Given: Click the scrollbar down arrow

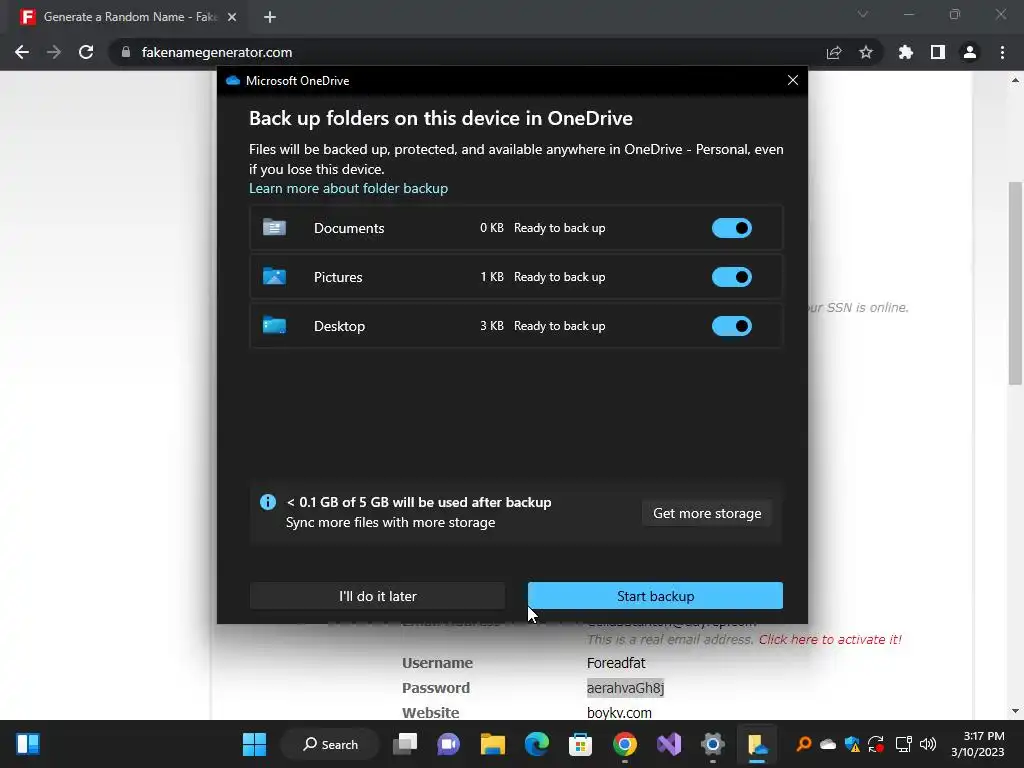Looking at the screenshot, I should (x=1016, y=711).
